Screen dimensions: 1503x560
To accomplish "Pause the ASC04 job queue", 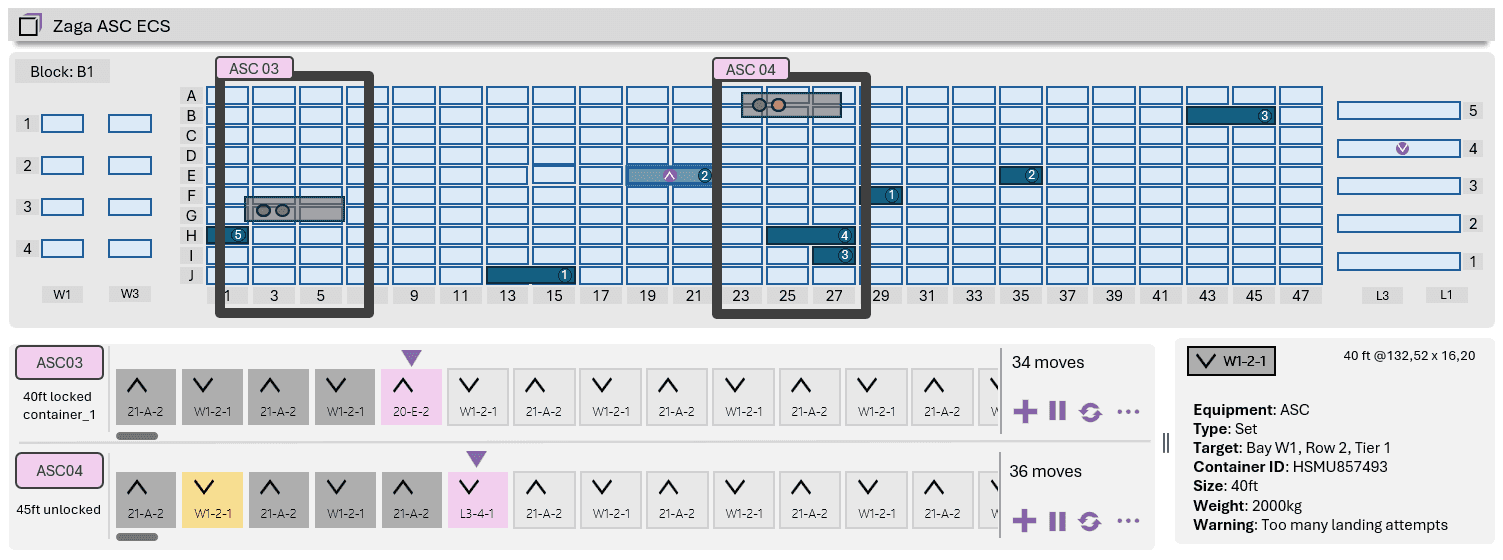I will tap(1057, 521).
